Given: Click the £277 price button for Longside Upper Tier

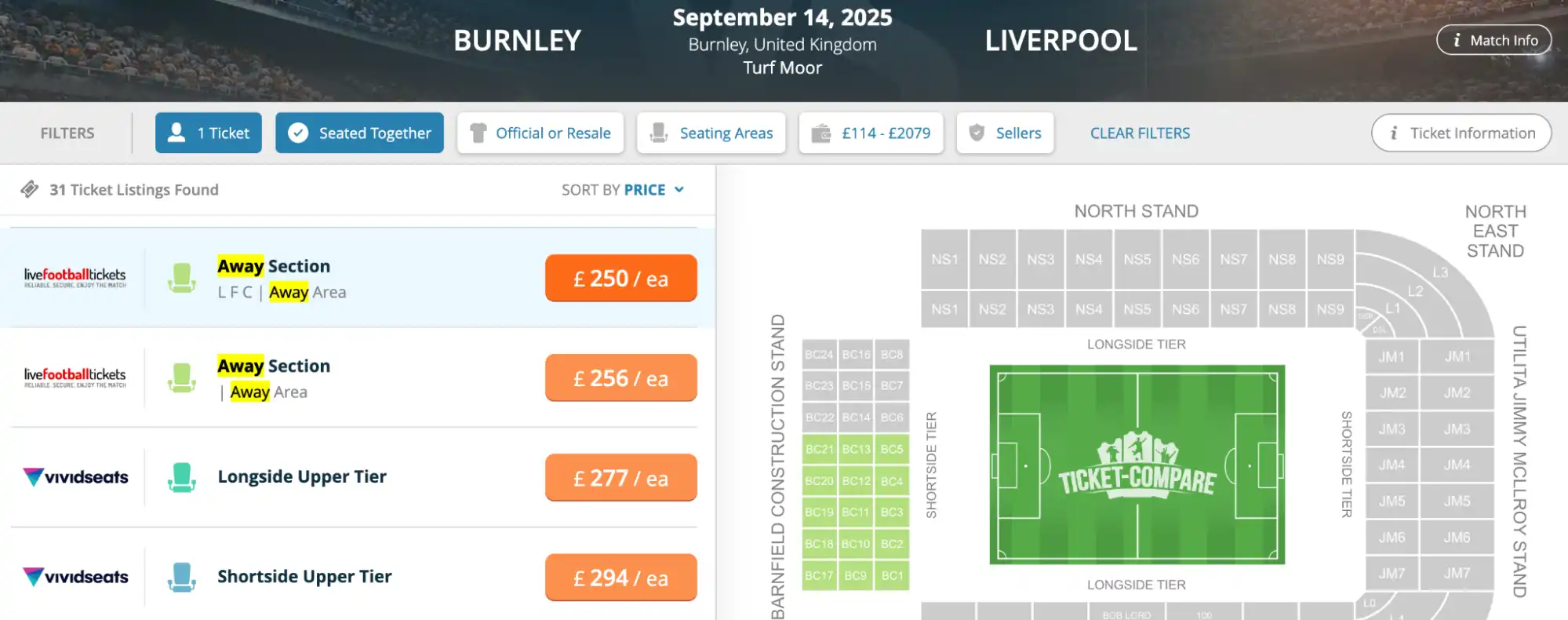Looking at the screenshot, I should click(620, 477).
